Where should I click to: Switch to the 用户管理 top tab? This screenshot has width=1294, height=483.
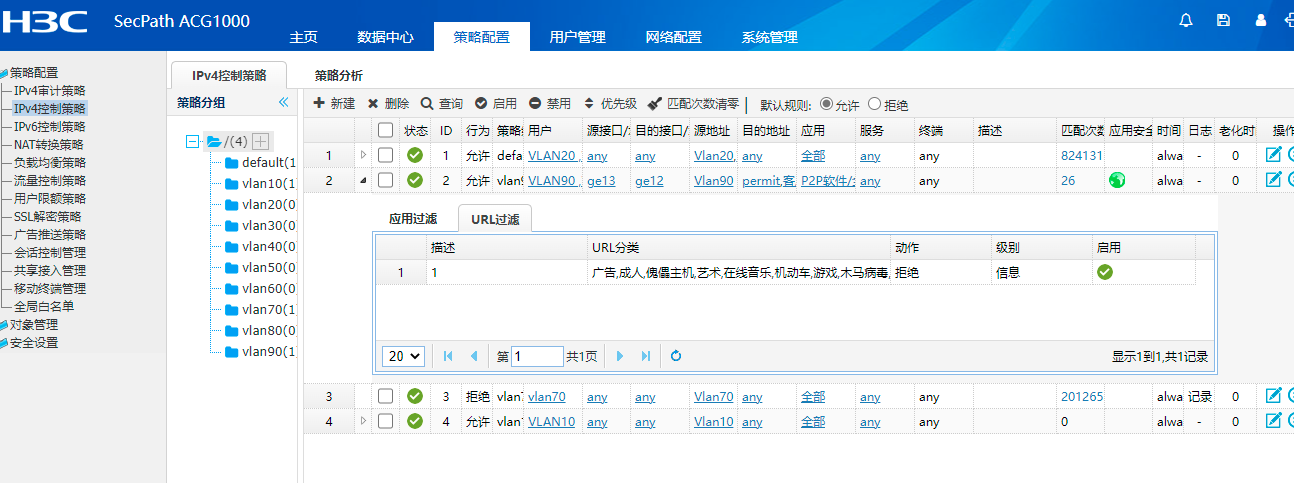click(x=577, y=37)
